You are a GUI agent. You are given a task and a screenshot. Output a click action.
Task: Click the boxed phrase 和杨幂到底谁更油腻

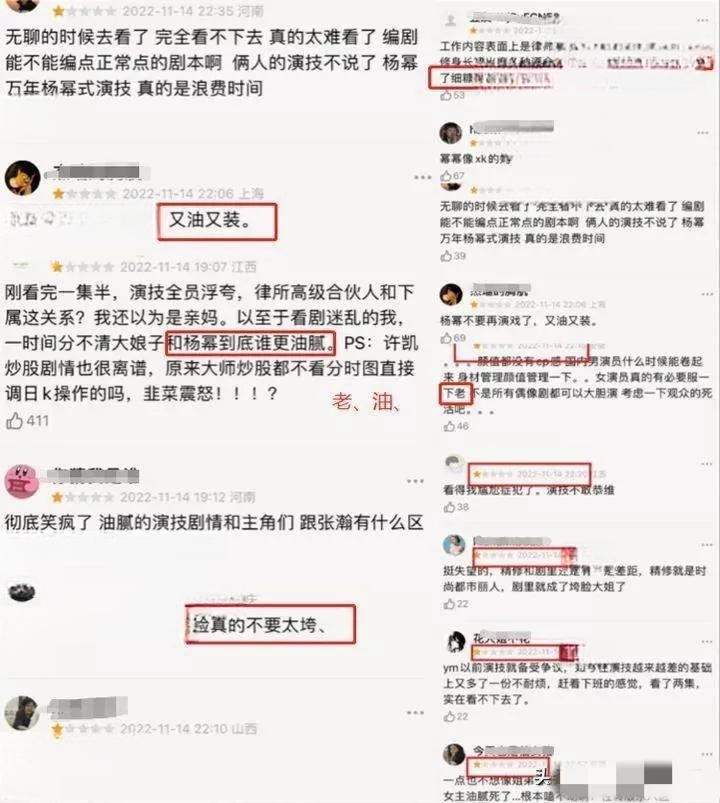[250, 343]
